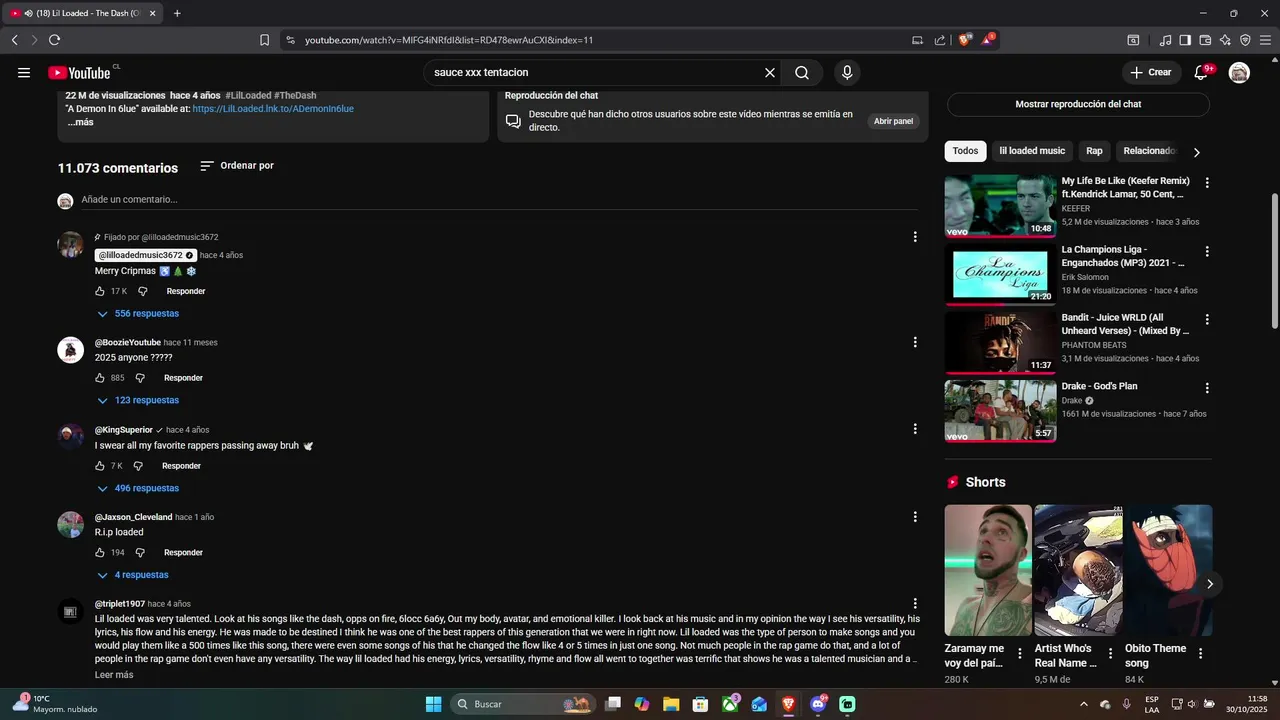The height and width of the screenshot is (720, 1280).
Task: Open Brave Shields lion icon in address bar
Action: pos(965,40)
